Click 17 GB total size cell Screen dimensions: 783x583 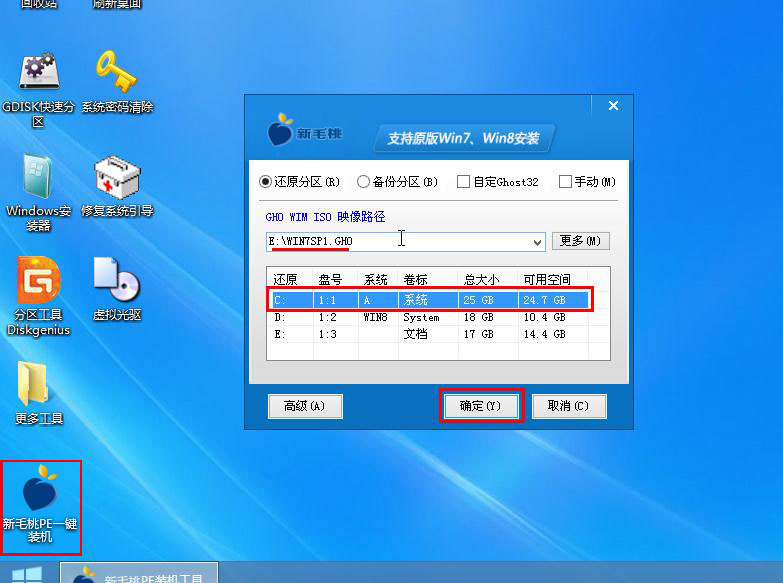(478, 334)
